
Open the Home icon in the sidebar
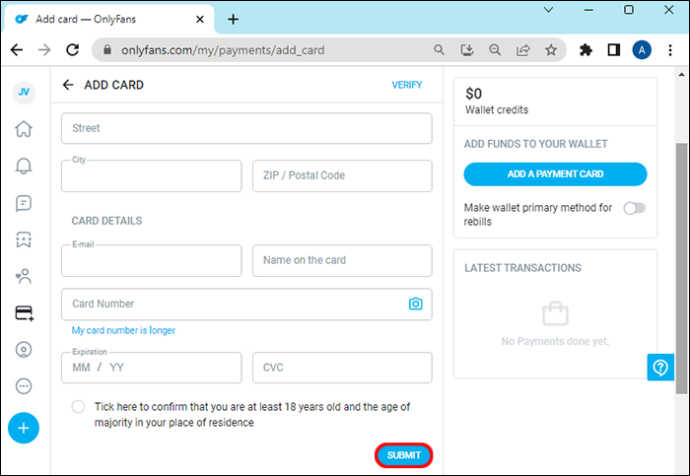tap(24, 129)
